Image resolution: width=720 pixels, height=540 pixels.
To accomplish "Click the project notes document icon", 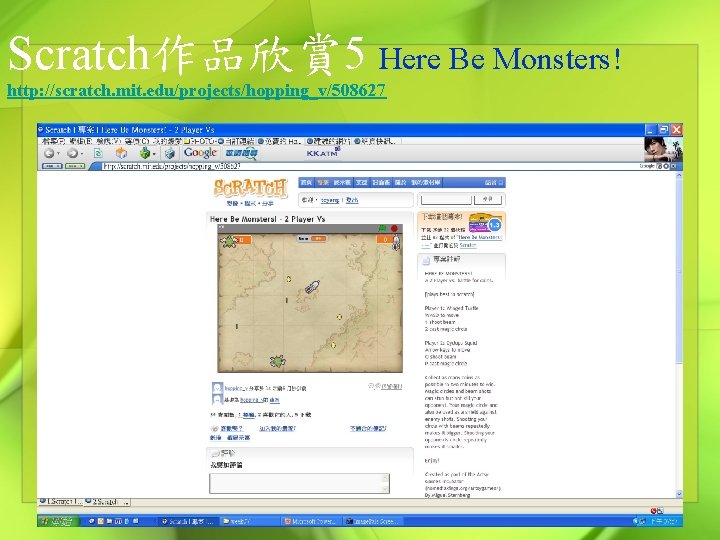I will [x=426, y=260].
